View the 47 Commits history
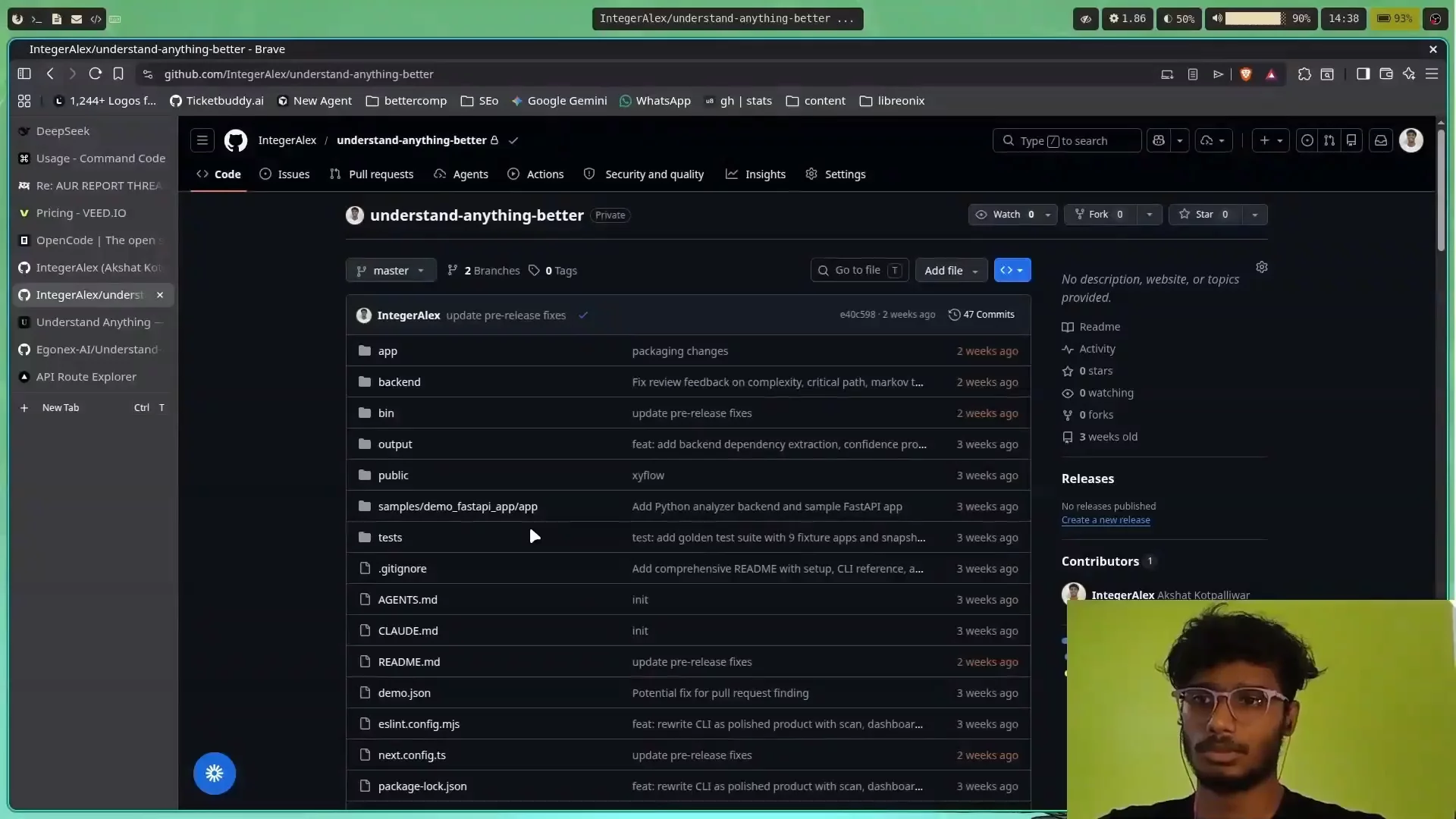 (981, 315)
